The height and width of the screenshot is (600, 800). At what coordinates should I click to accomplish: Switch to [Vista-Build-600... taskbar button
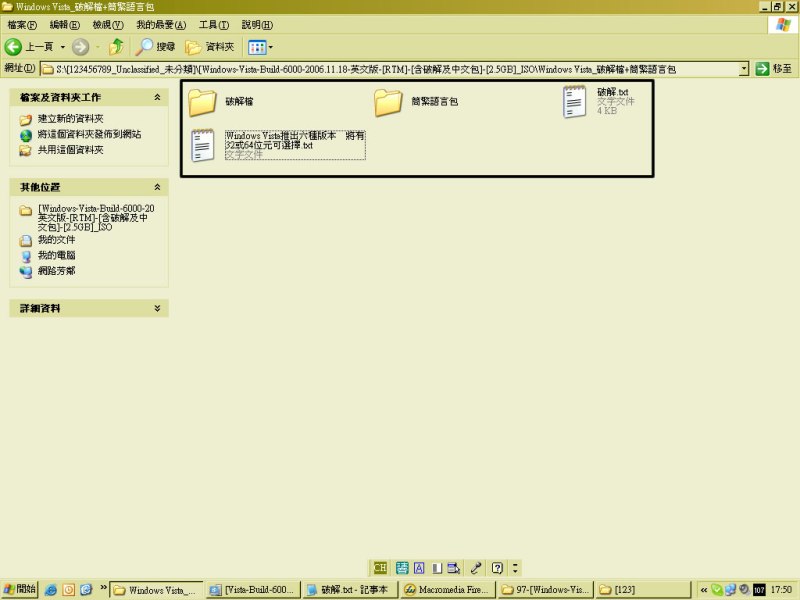pyautogui.click(x=253, y=590)
